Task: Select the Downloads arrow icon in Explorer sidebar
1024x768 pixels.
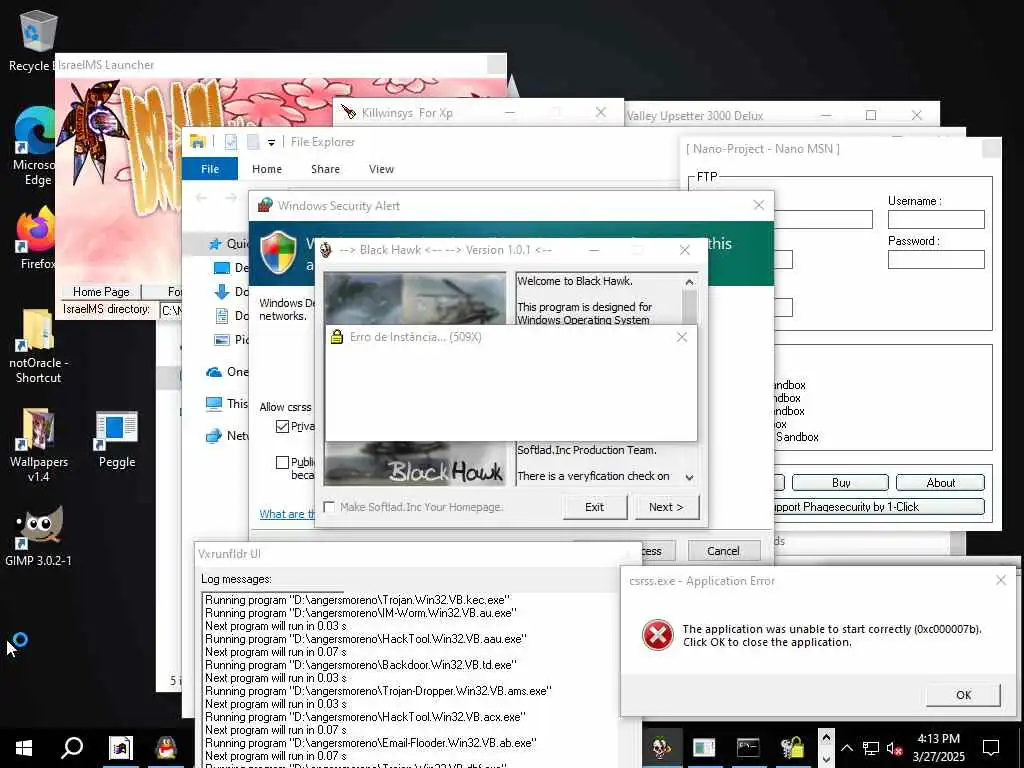Action: click(222, 292)
